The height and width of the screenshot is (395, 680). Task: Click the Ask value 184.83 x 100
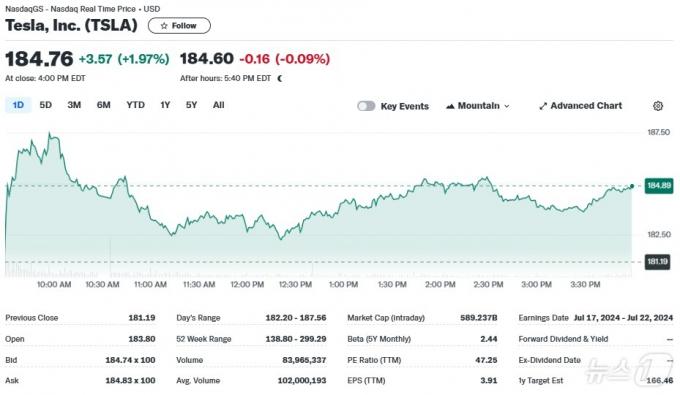[x=130, y=381]
